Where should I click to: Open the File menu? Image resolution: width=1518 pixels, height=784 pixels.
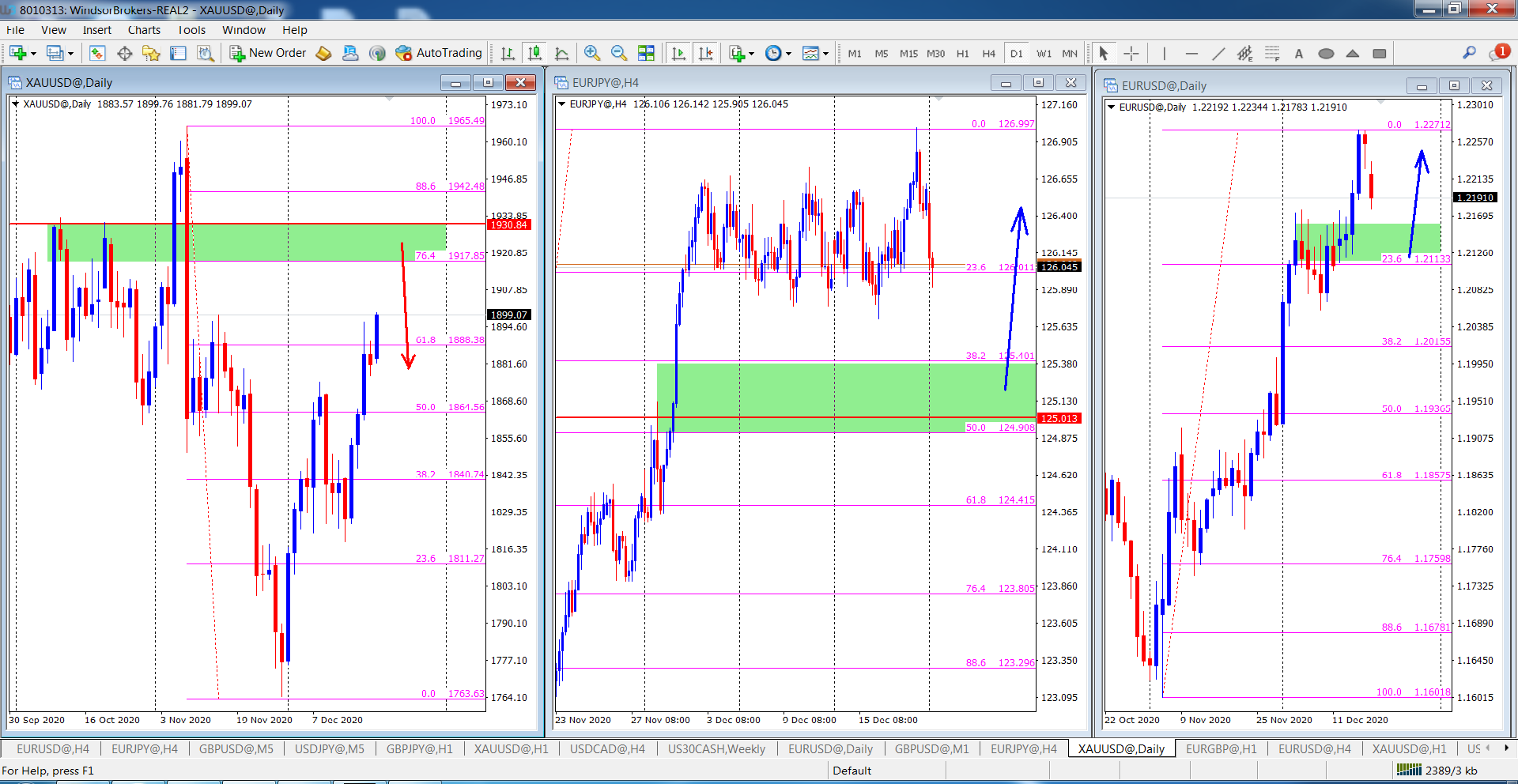15,30
